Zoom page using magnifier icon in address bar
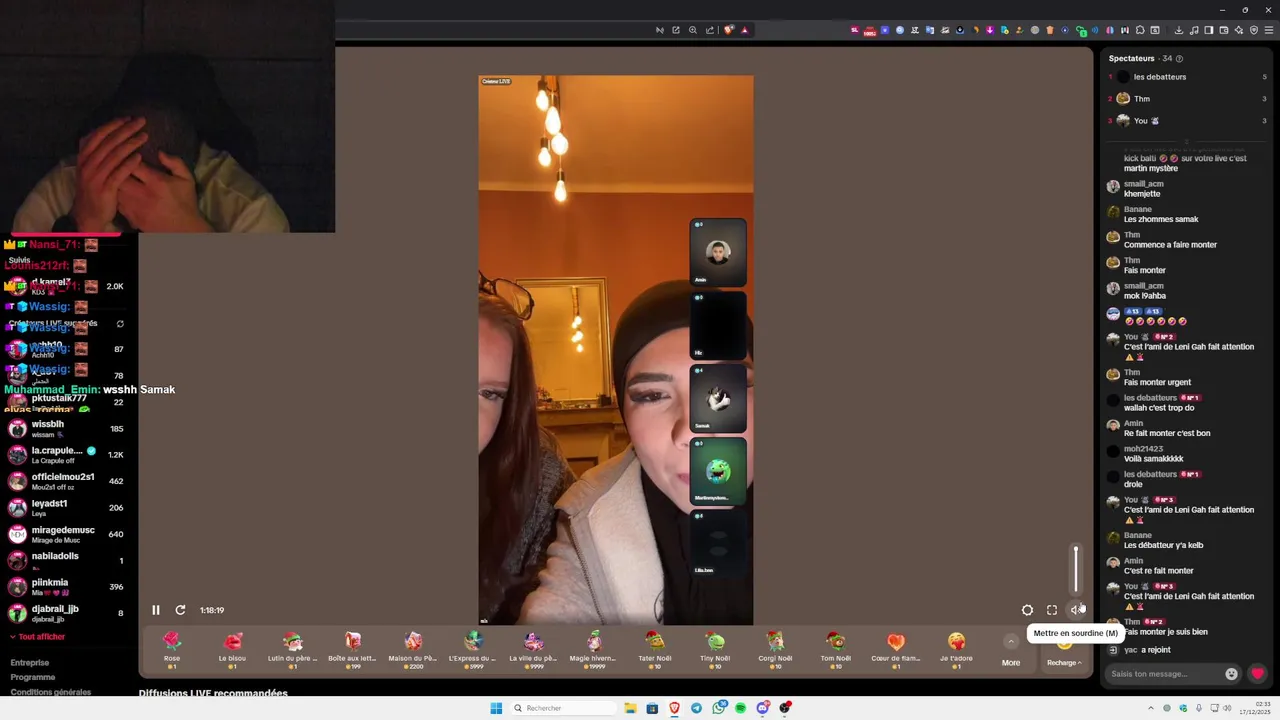 tap(692, 30)
